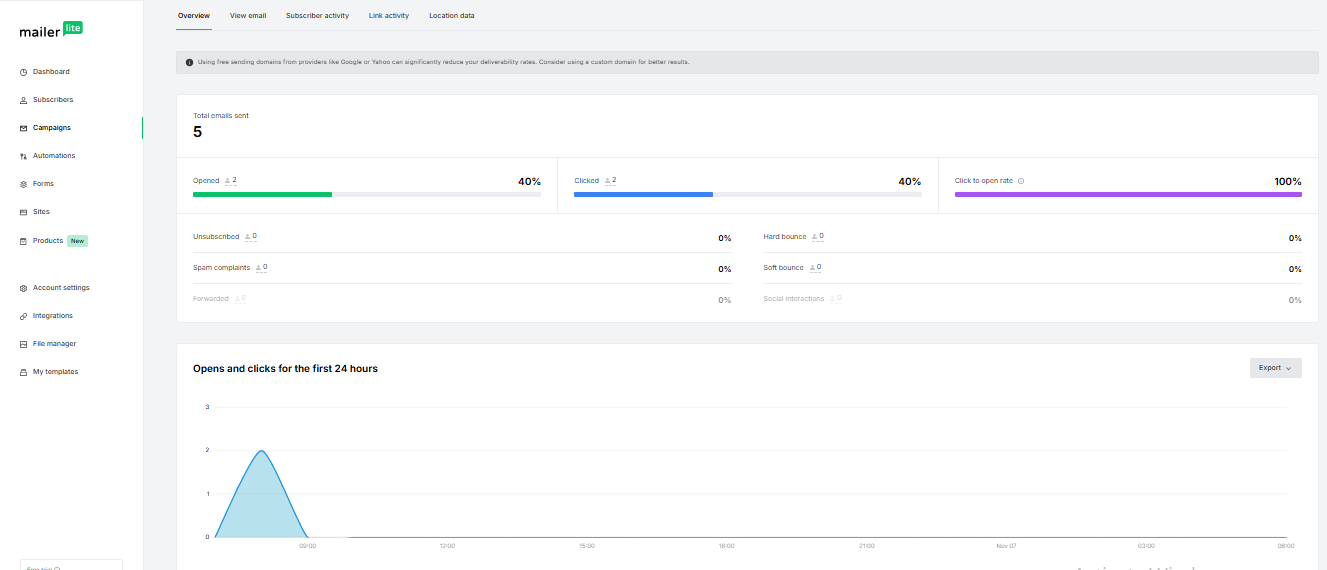Select the Location data tab
Viewport: 1327px width, 570px height.
[452, 16]
